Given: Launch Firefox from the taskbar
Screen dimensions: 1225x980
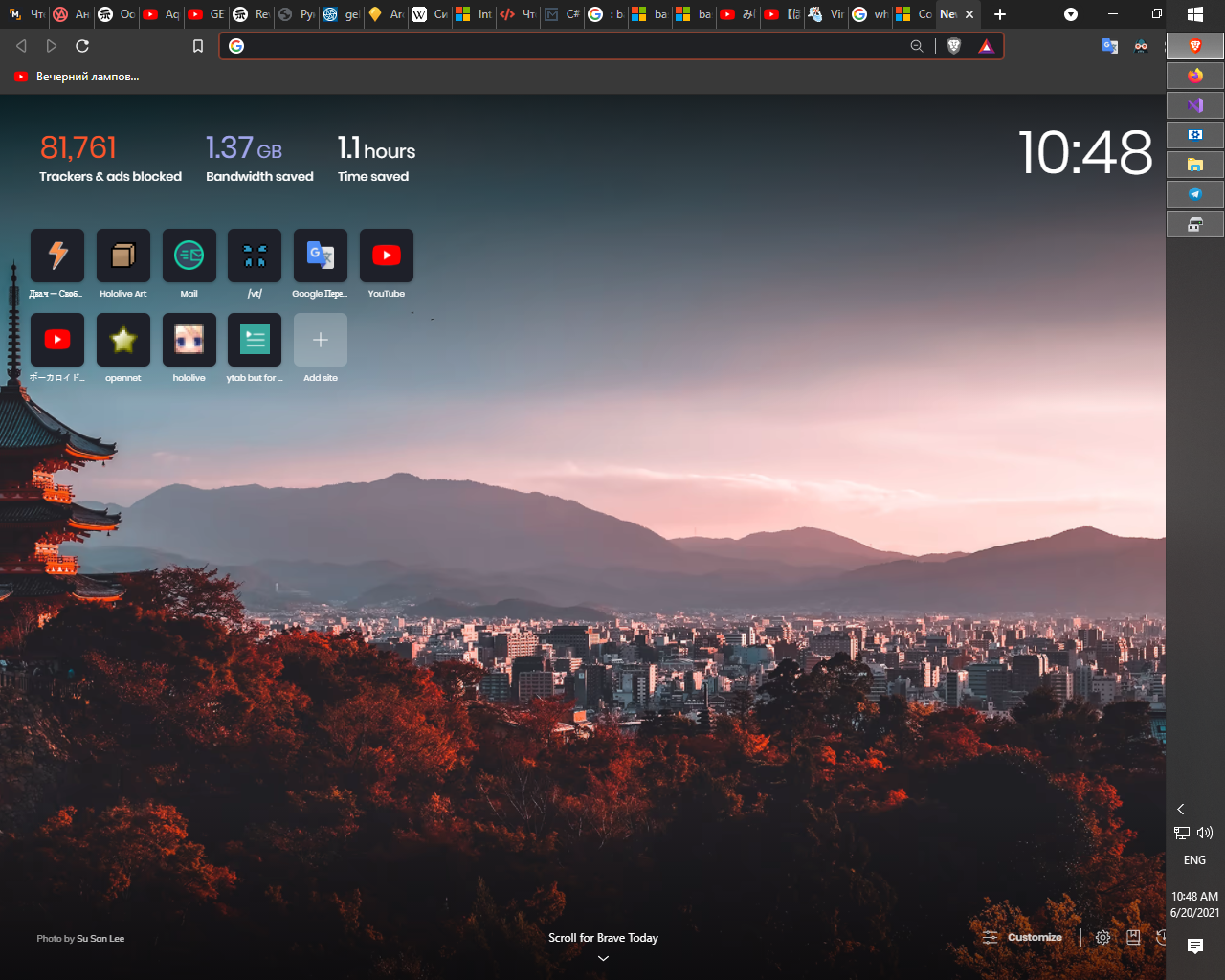Looking at the screenshot, I should pyautogui.click(x=1195, y=76).
